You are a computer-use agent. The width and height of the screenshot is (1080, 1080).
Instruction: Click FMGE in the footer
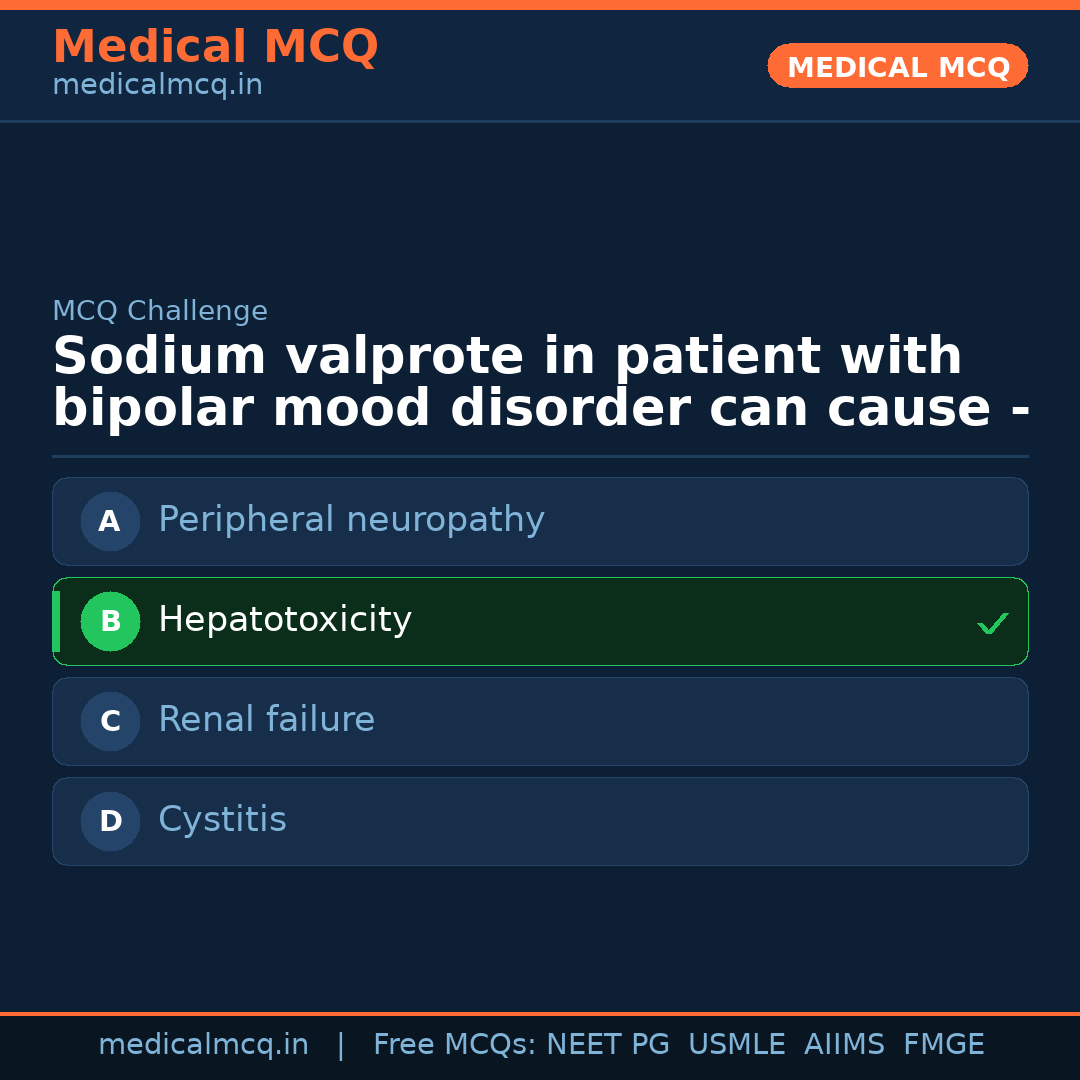[x=944, y=1045]
